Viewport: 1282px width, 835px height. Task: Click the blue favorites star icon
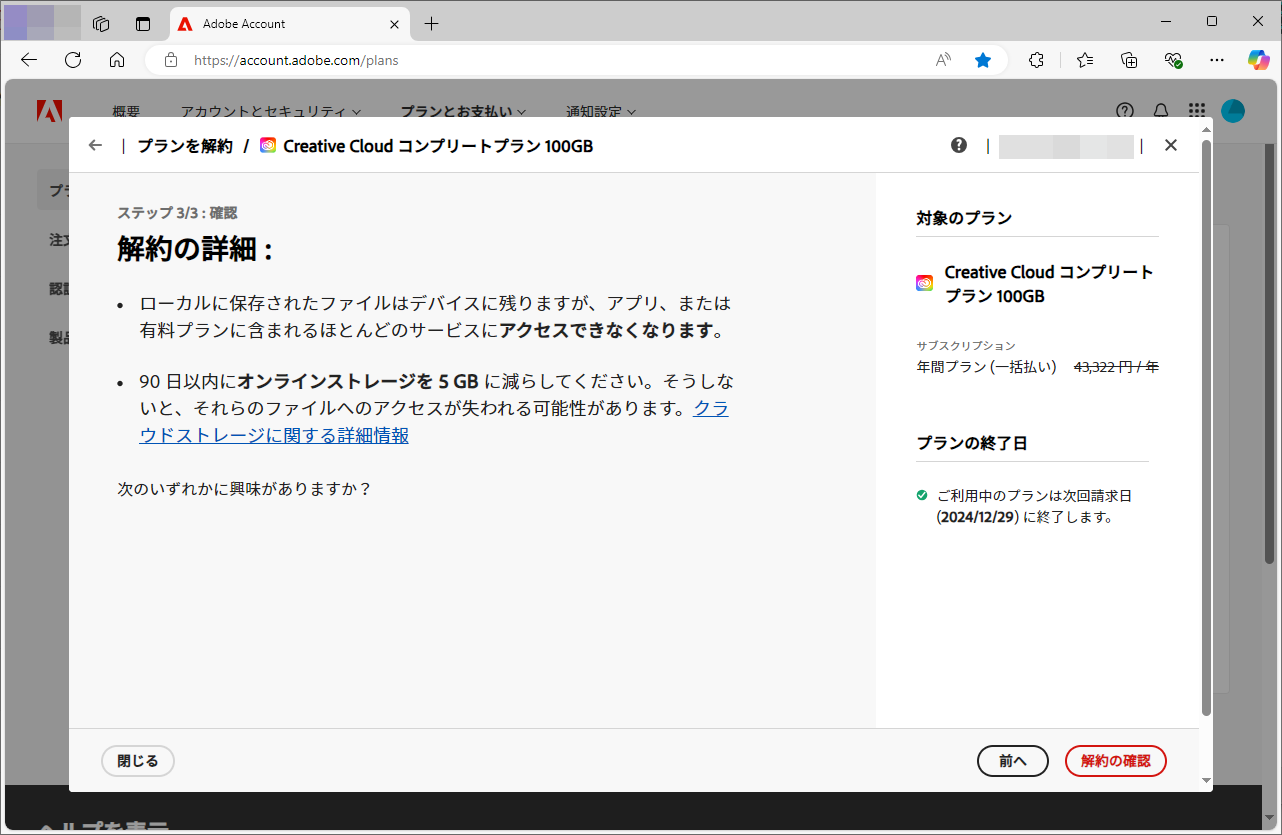[983, 60]
